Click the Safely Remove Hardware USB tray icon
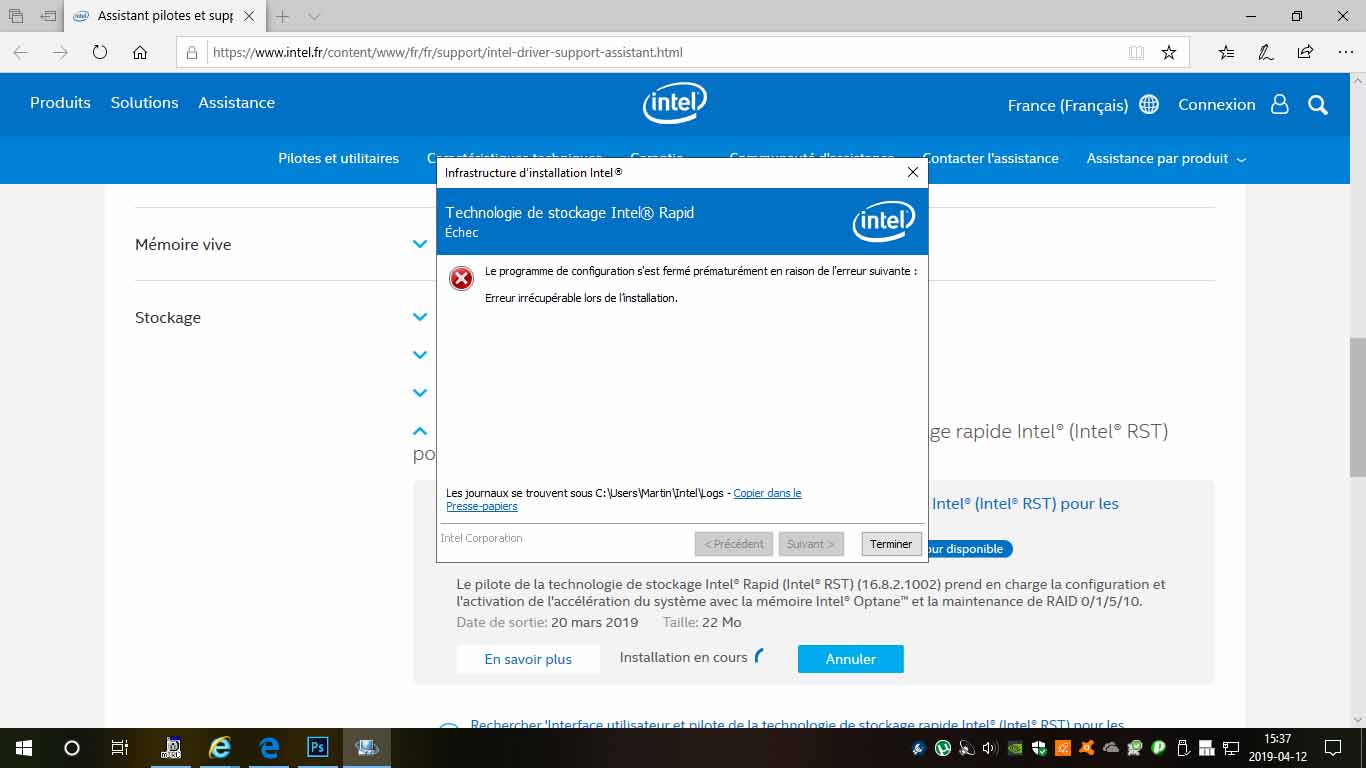This screenshot has height=768, width=1366. 1183,747
